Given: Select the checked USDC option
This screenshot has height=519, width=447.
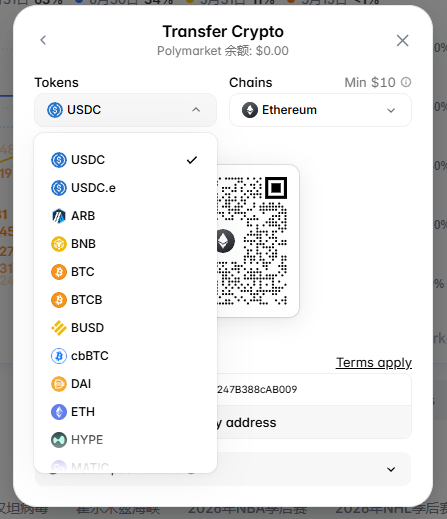Looking at the screenshot, I should [125, 160].
